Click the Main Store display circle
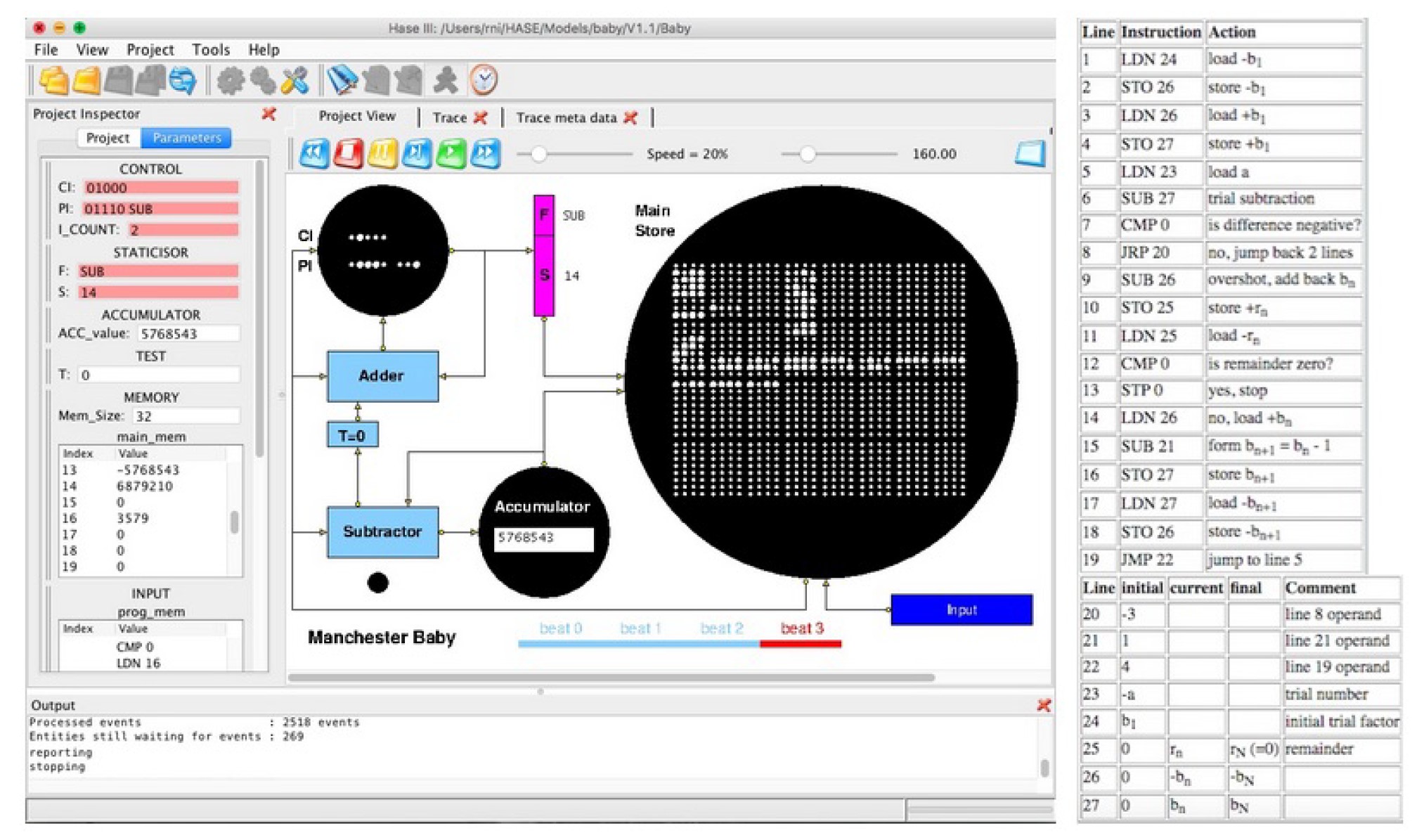1424x840 pixels. coord(821,382)
